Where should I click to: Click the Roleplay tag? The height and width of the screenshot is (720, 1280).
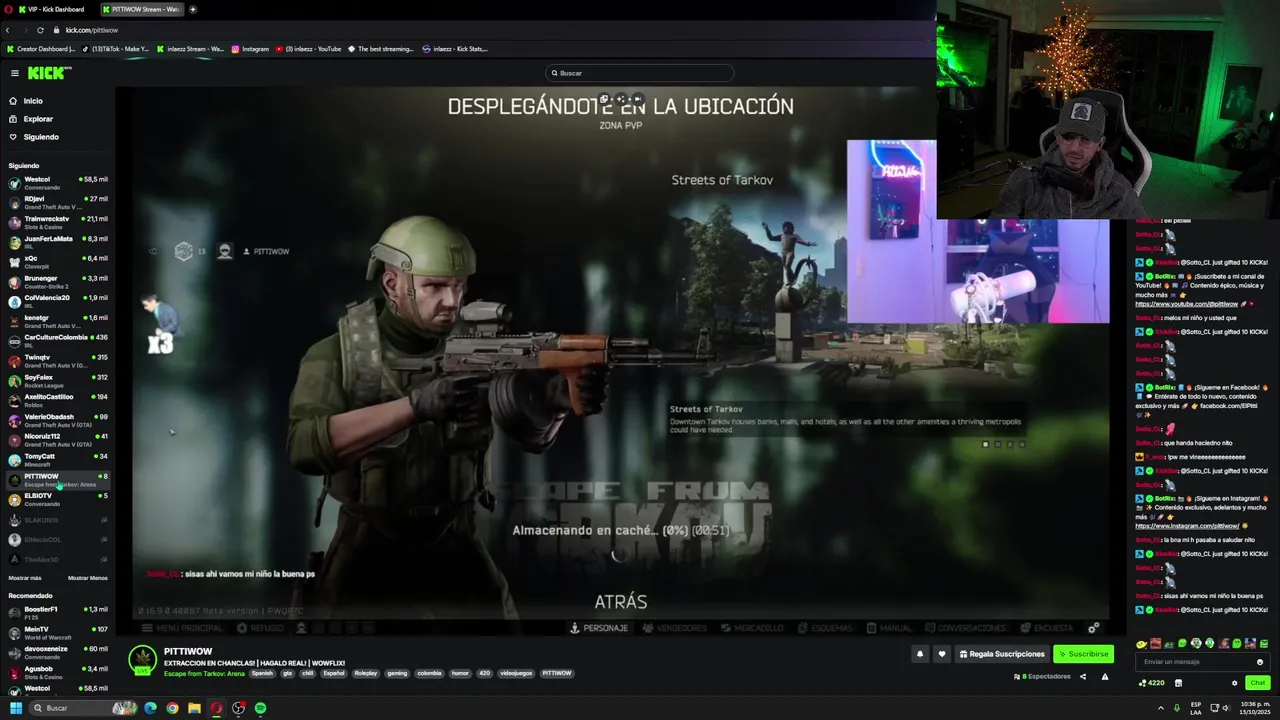pyautogui.click(x=365, y=673)
